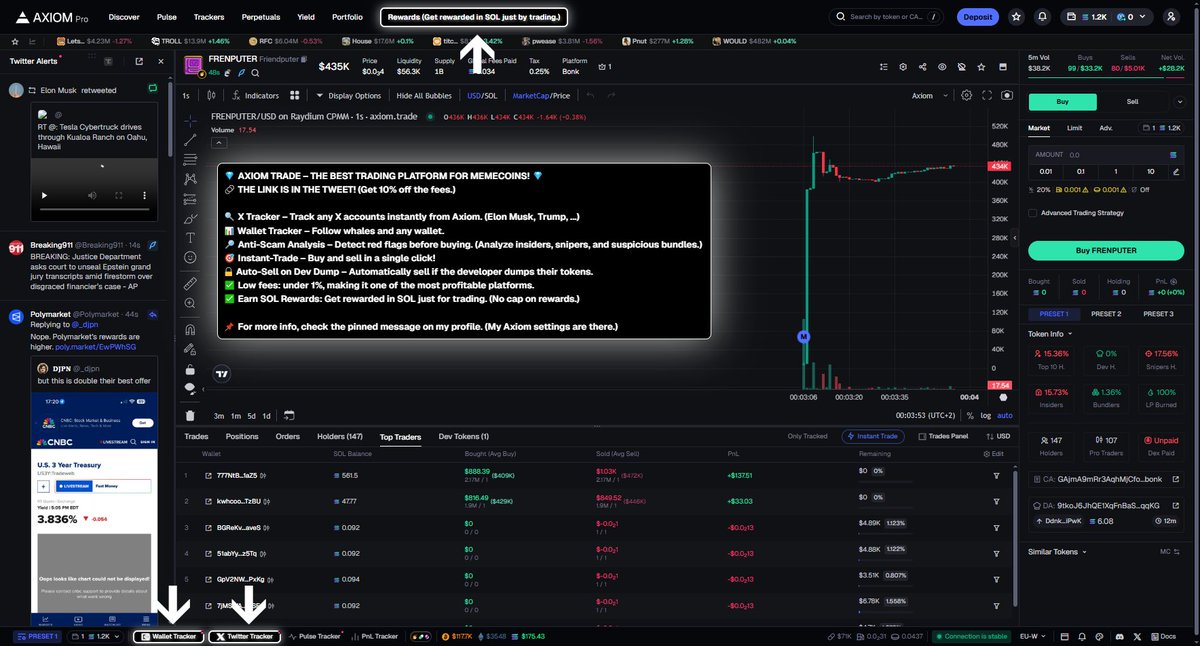Open the favorites star in the top bar
This screenshot has width=1200, height=646.
tap(1016, 17)
